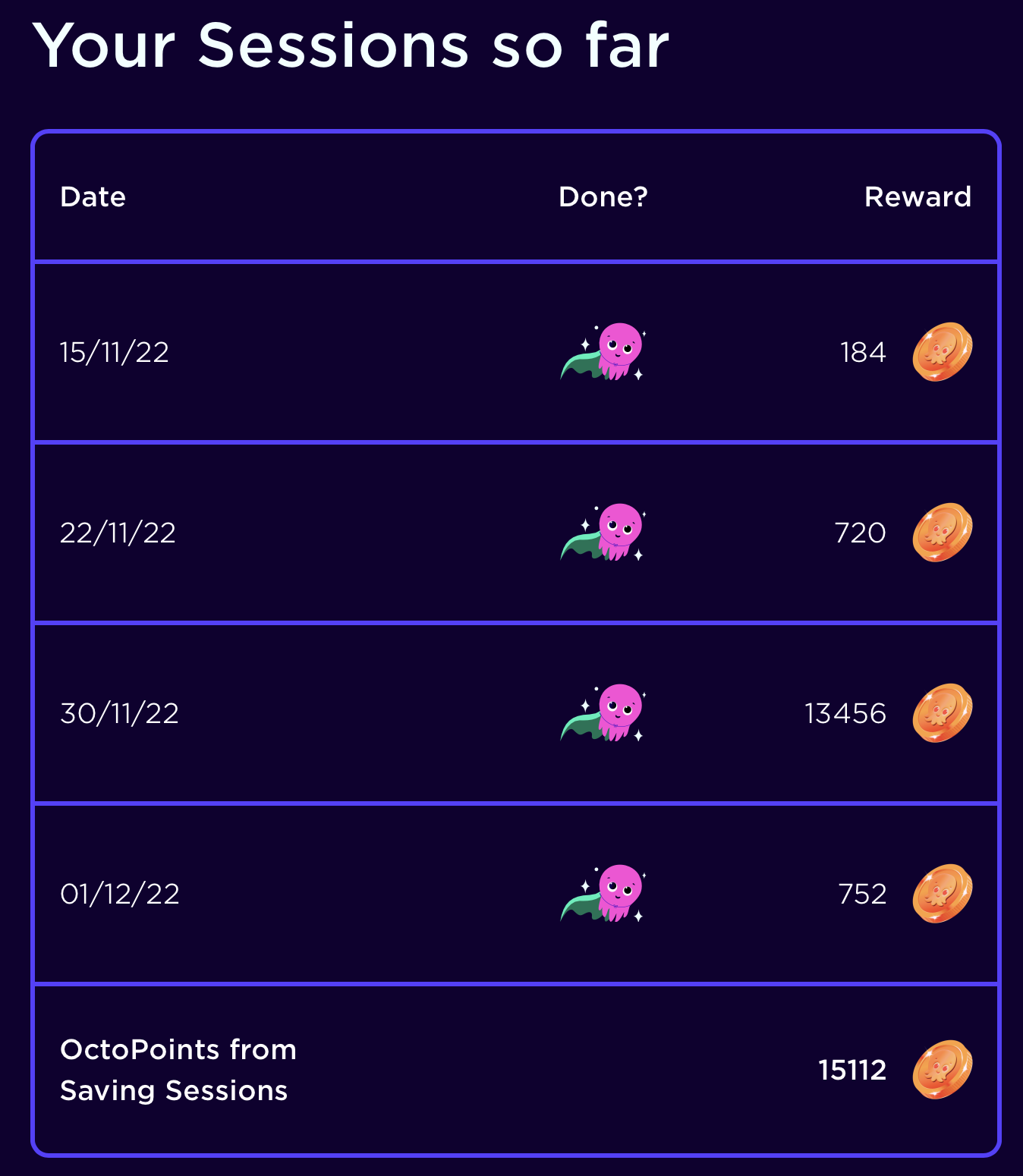The height and width of the screenshot is (1176, 1023).
Task: Click the OctoPoints coin beside reward 13456
Action: tap(943, 713)
